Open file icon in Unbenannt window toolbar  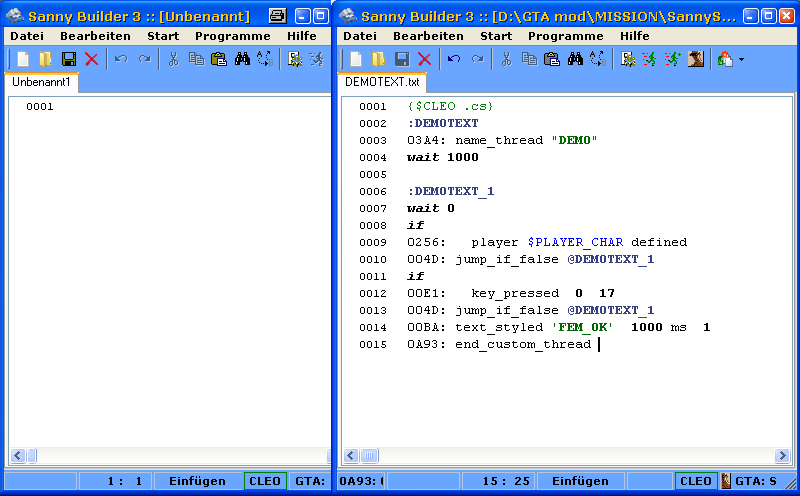45,59
